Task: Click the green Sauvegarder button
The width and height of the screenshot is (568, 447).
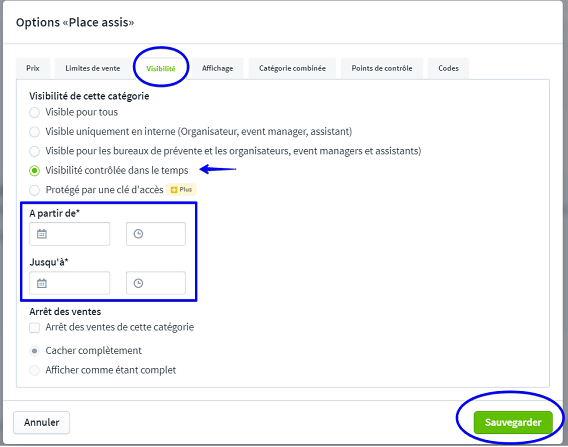Action: [513, 422]
